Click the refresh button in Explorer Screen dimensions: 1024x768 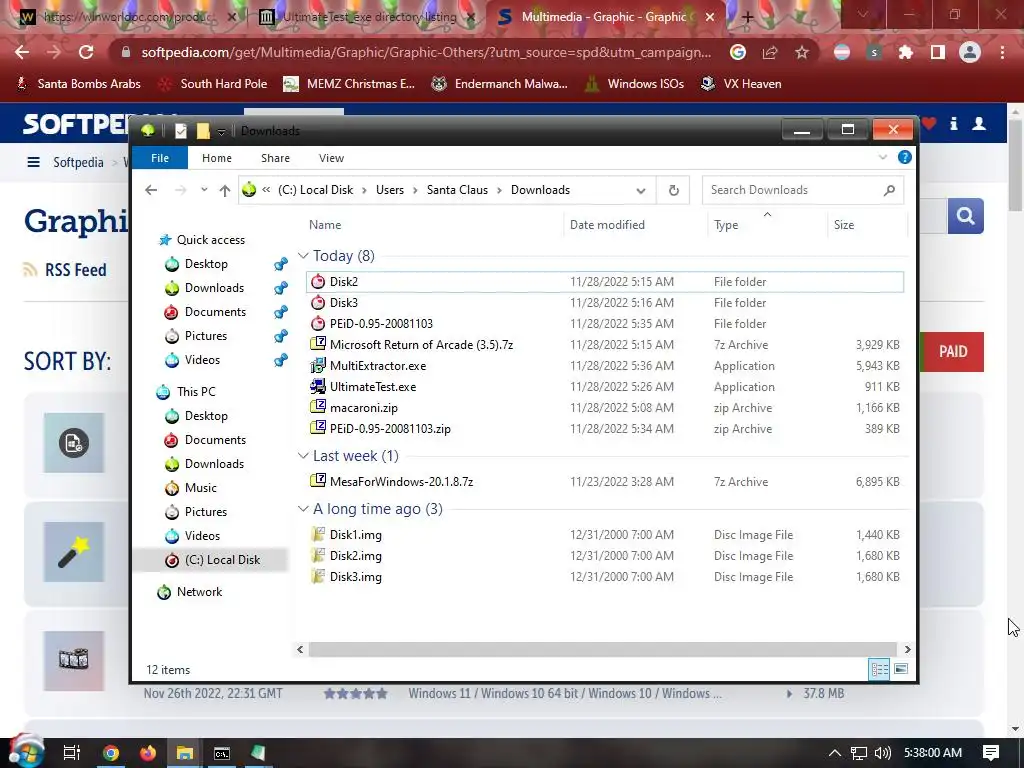[x=673, y=191]
